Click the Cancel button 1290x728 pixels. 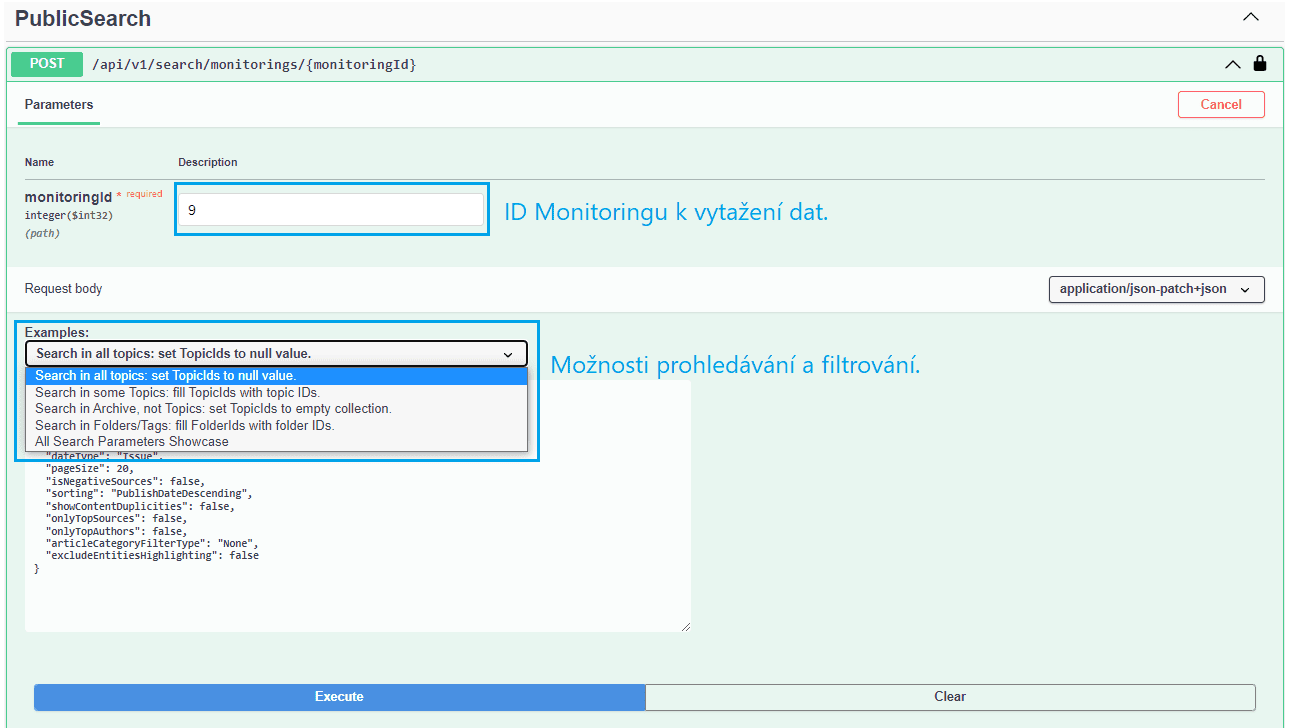click(x=1221, y=104)
